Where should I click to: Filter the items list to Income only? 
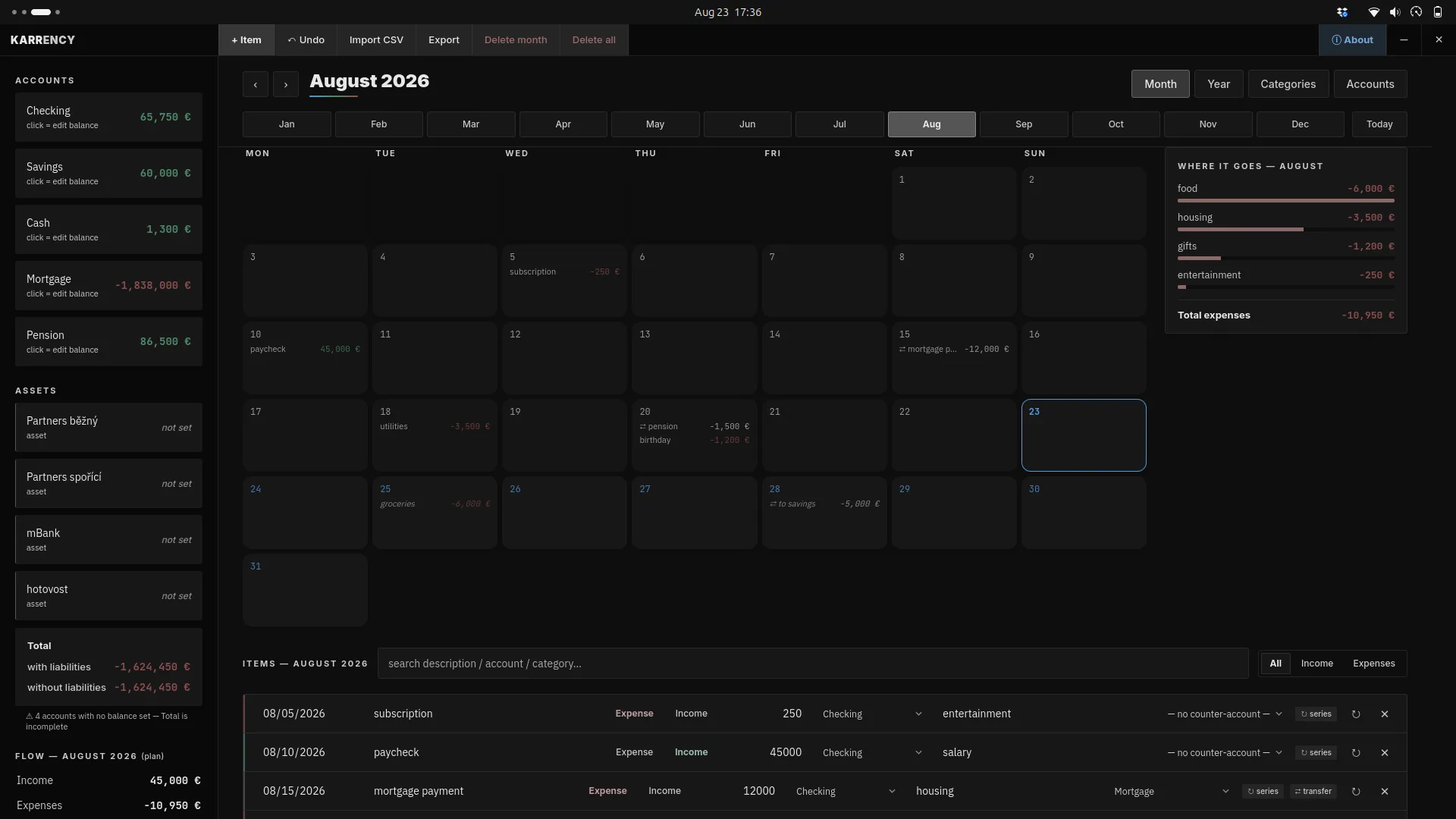point(1316,664)
